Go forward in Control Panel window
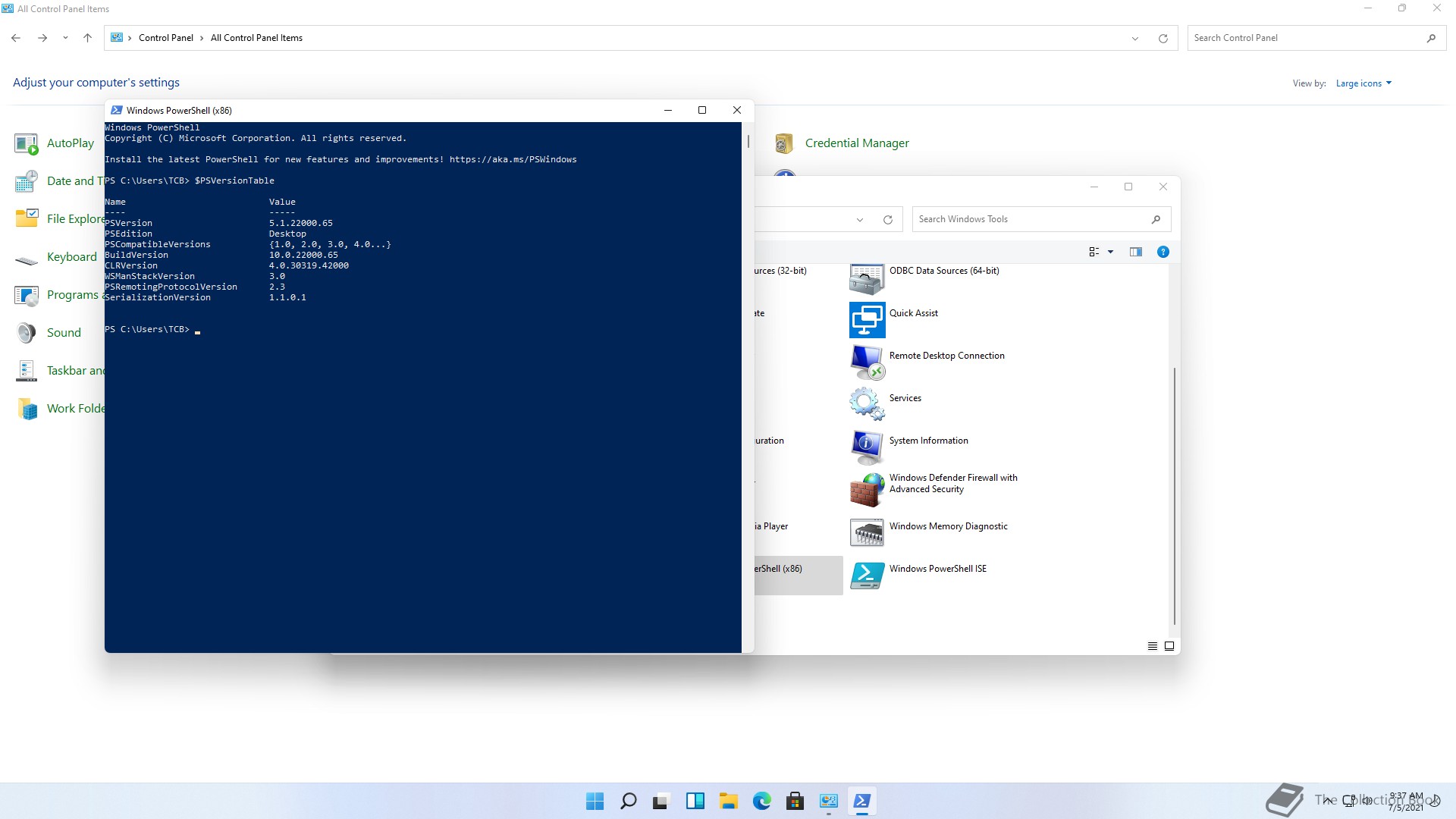This screenshot has height=819, width=1456. 42,38
